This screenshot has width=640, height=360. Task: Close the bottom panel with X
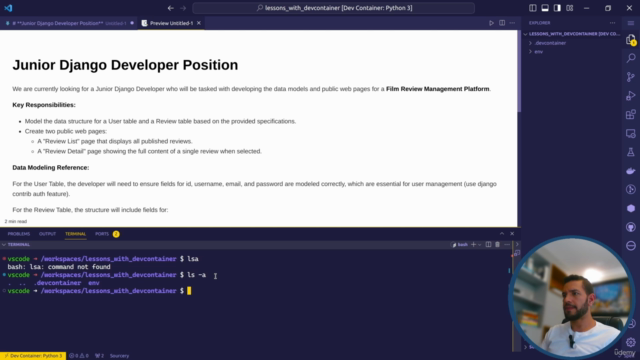click(x=512, y=233)
